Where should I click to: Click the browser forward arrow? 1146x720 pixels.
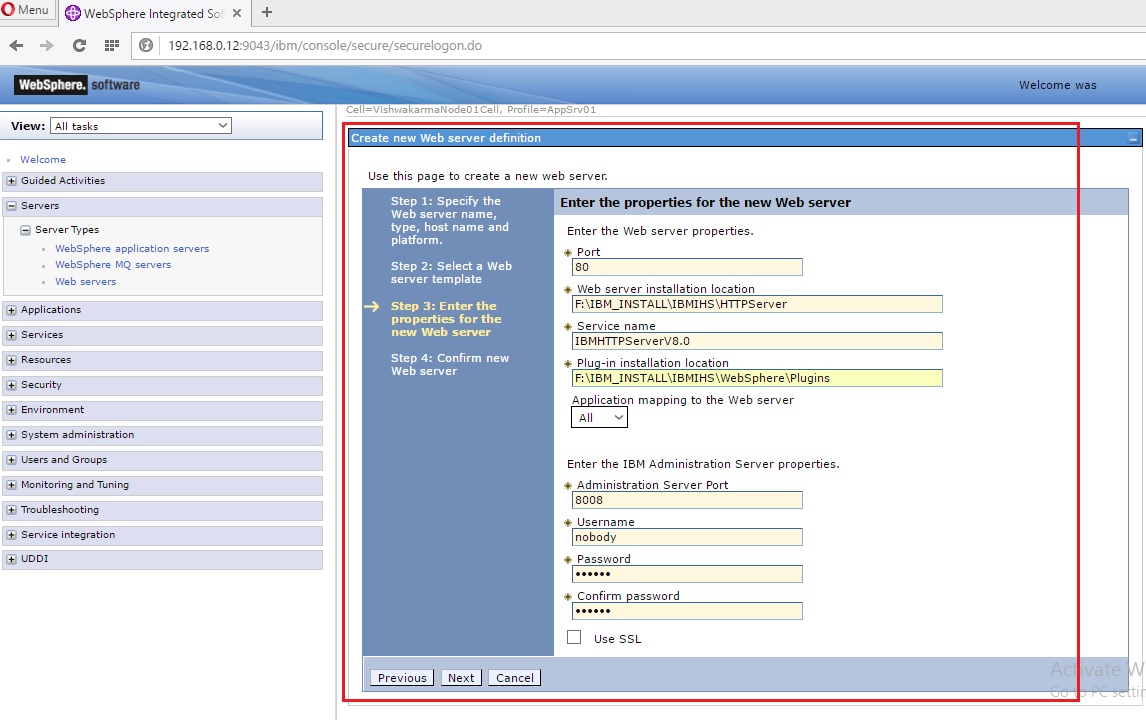pos(47,45)
